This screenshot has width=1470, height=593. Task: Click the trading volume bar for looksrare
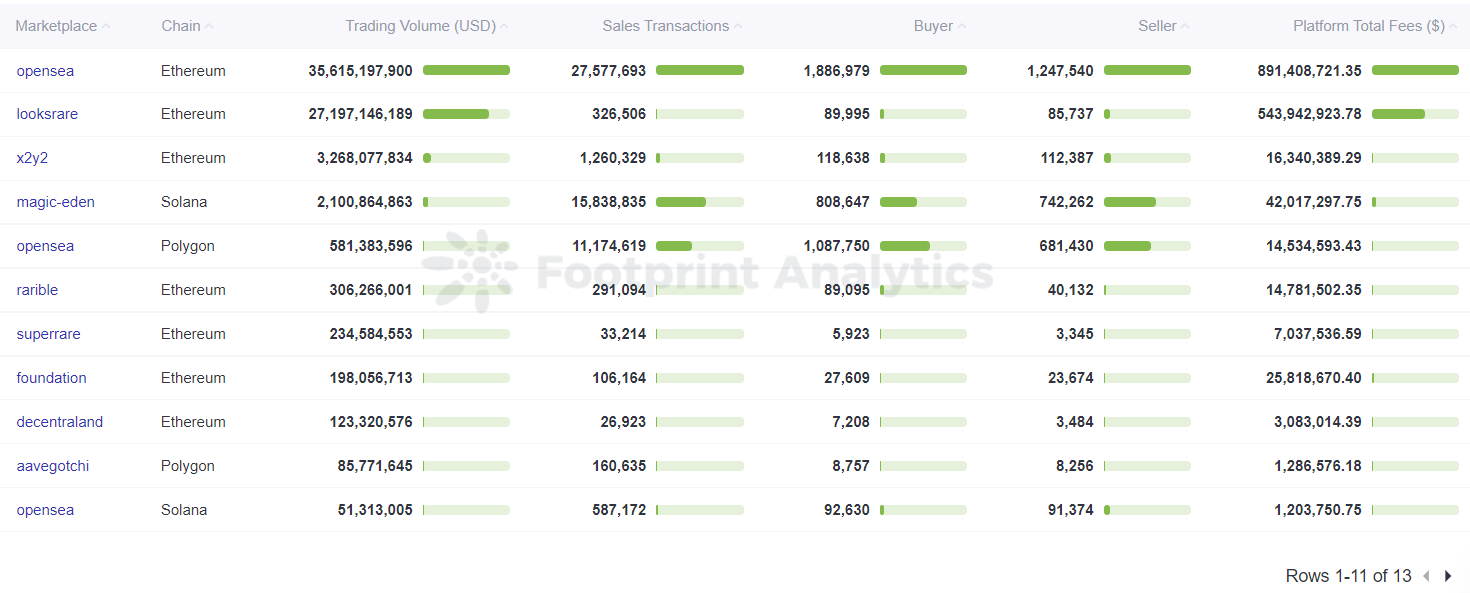click(466, 114)
